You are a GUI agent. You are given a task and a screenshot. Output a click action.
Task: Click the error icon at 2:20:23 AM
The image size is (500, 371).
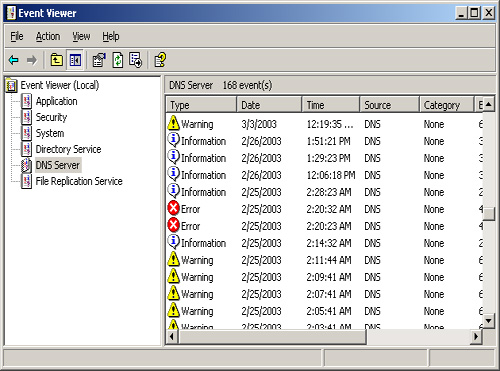point(174,225)
